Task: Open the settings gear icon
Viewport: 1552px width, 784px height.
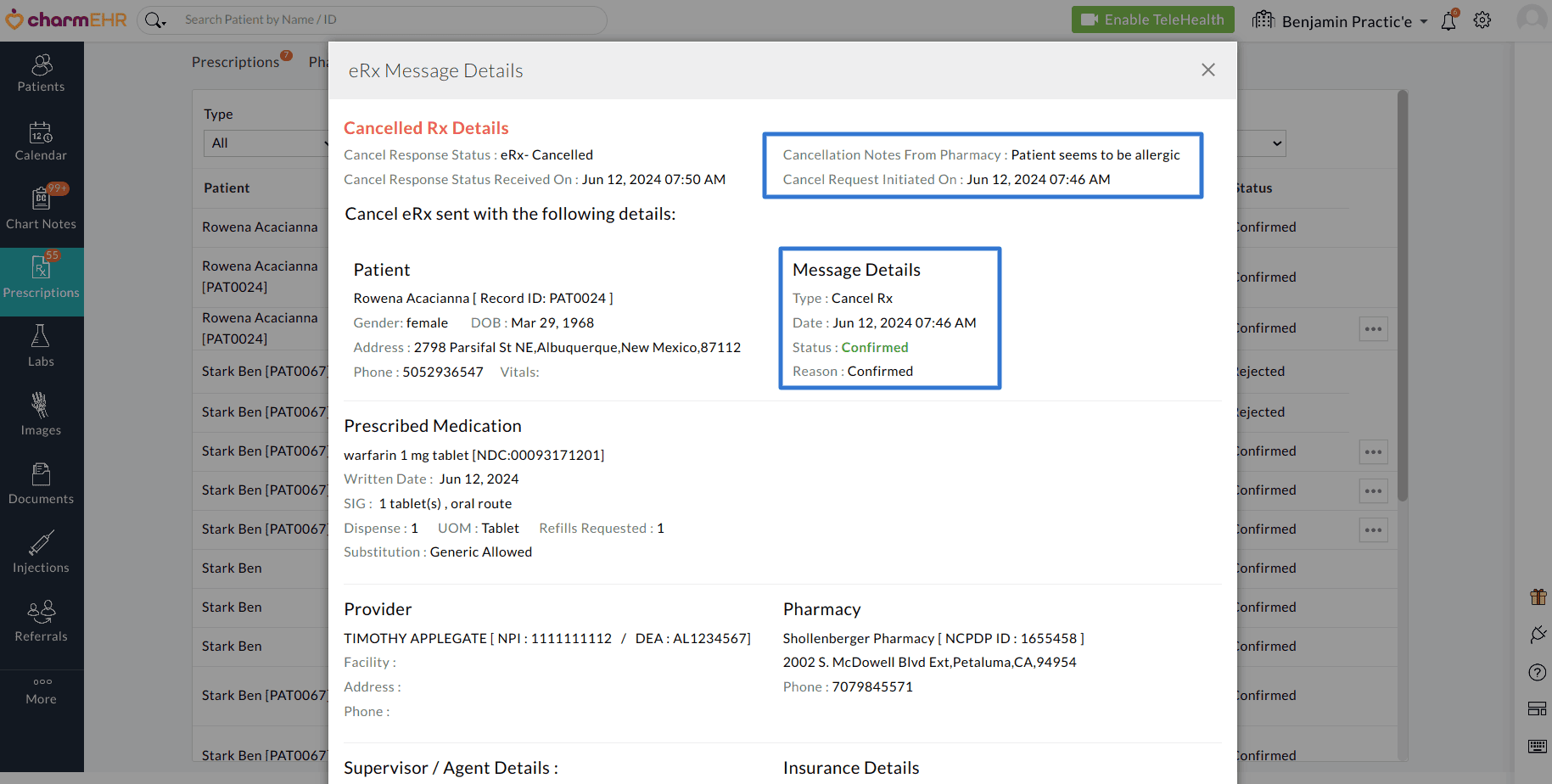Action: tap(1482, 20)
